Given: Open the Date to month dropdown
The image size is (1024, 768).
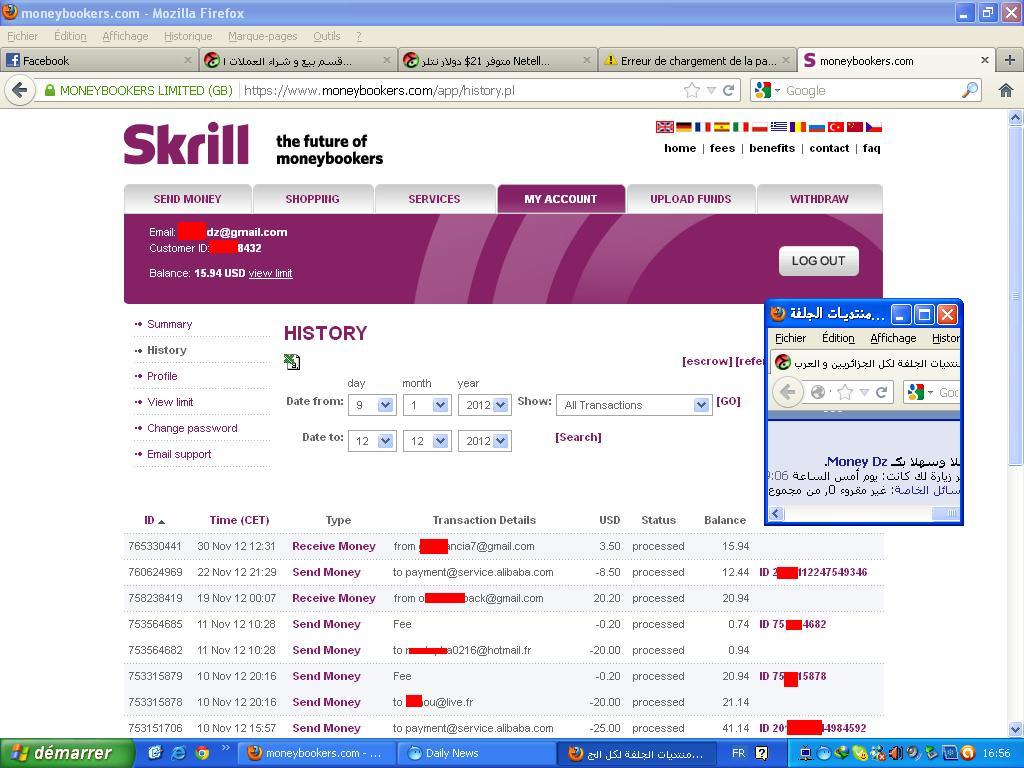Looking at the screenshot, I should pos(440,441).
